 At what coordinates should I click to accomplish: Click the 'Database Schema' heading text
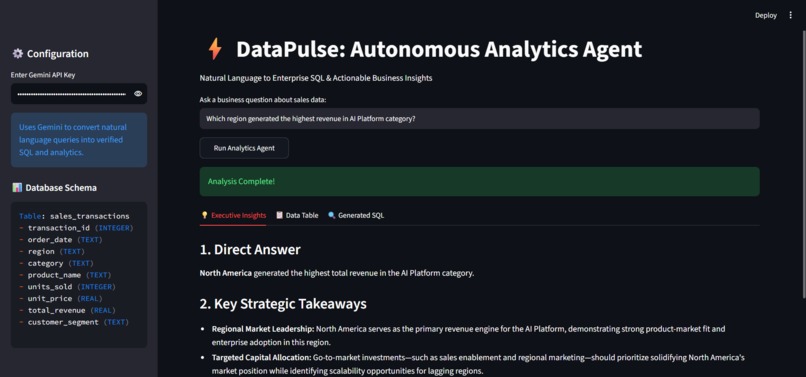[61, 188]
